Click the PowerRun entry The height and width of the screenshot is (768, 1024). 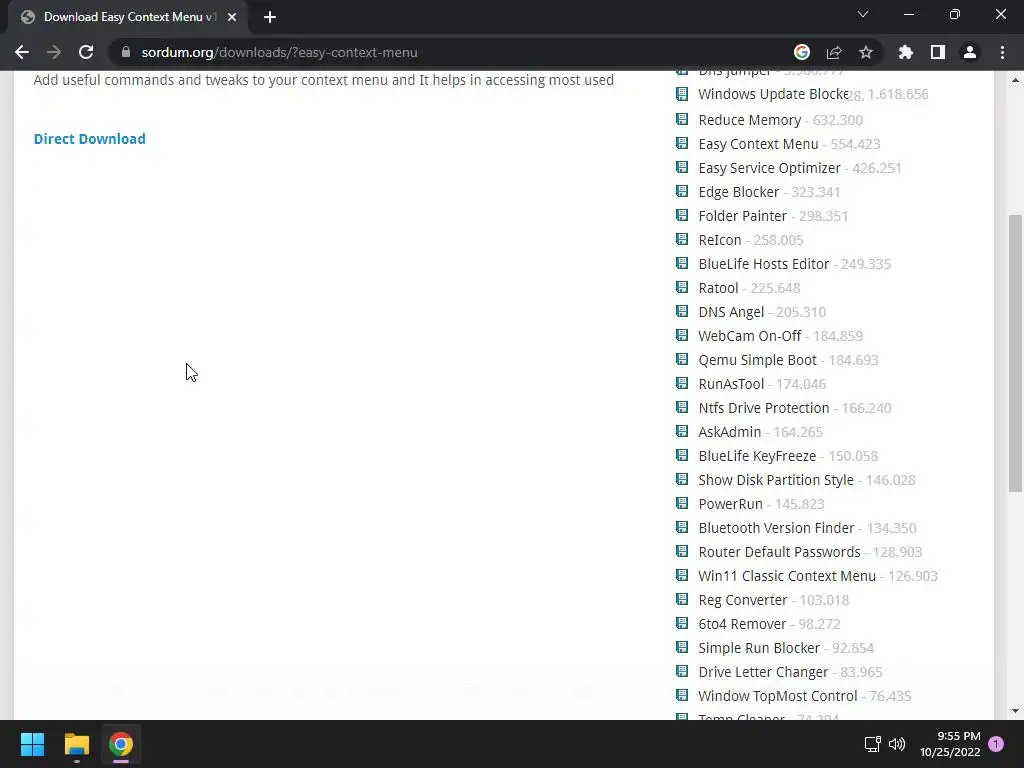729,504
